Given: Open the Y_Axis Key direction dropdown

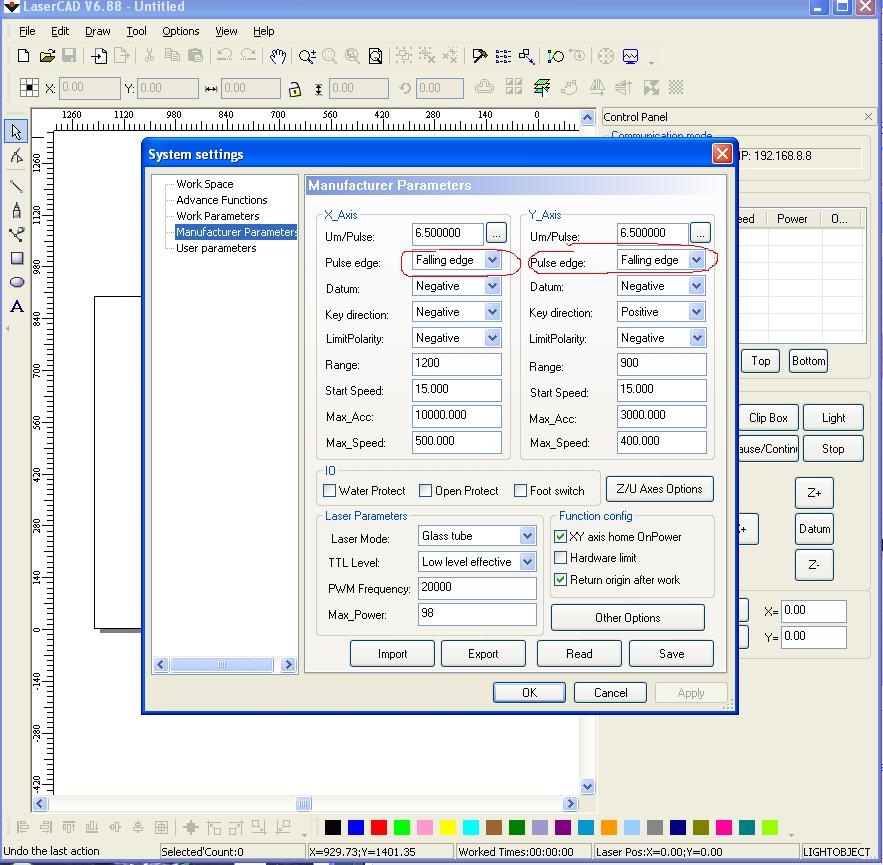Looking at the screenshot, I should [696, 312].
